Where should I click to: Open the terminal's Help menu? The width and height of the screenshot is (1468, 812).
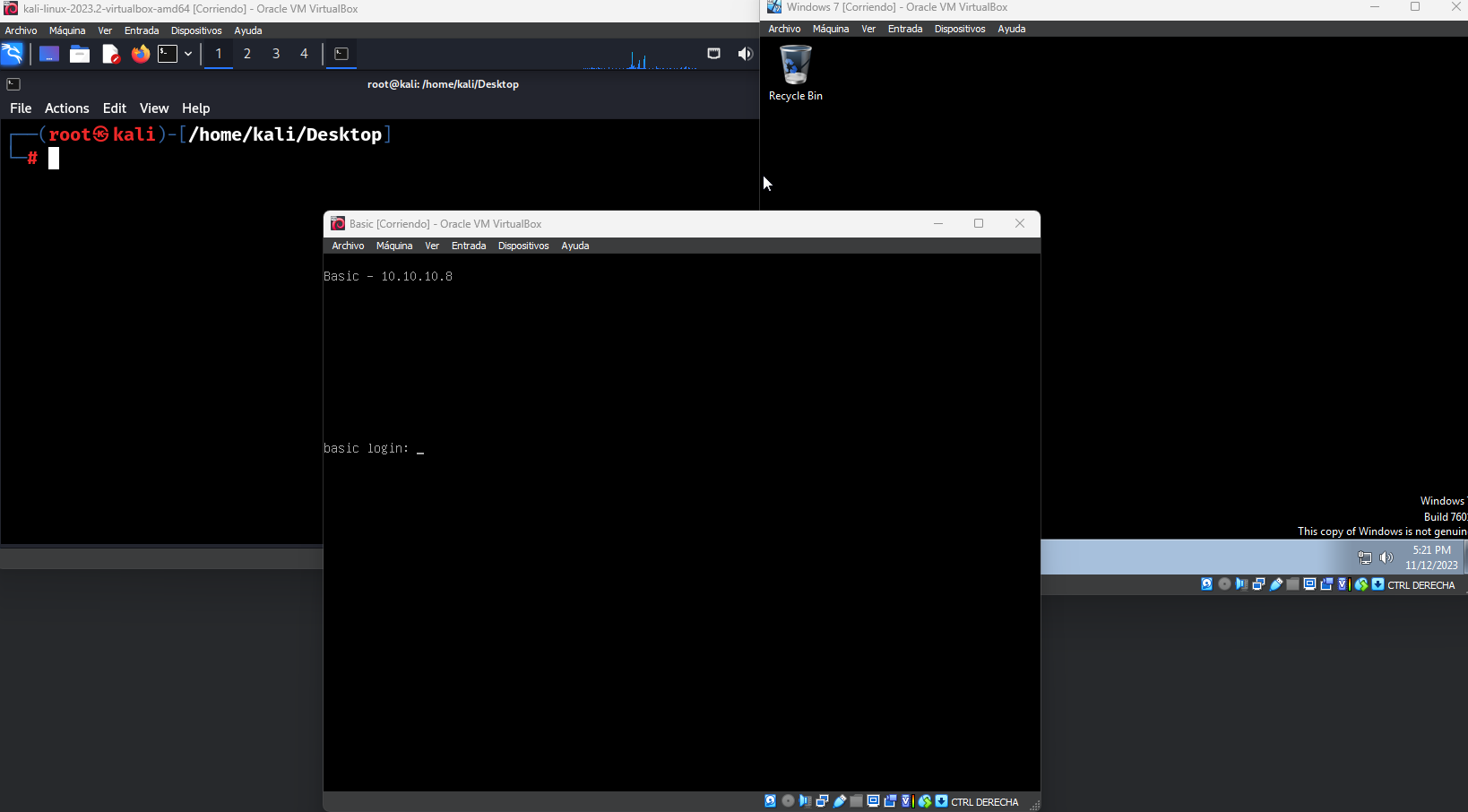pyautogui.click(x=196, y=108)
